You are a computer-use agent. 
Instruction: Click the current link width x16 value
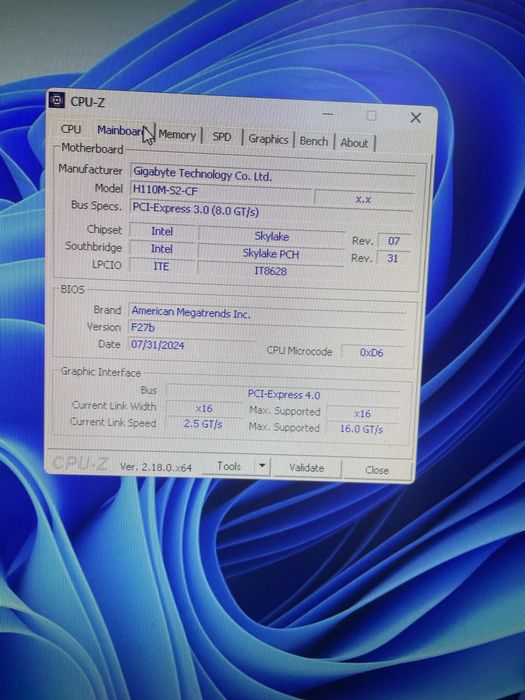(204, 408)
